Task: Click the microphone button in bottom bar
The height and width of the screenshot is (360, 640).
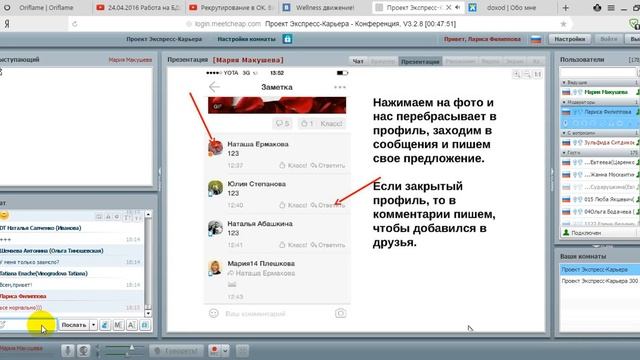Action: pos(68,350)
